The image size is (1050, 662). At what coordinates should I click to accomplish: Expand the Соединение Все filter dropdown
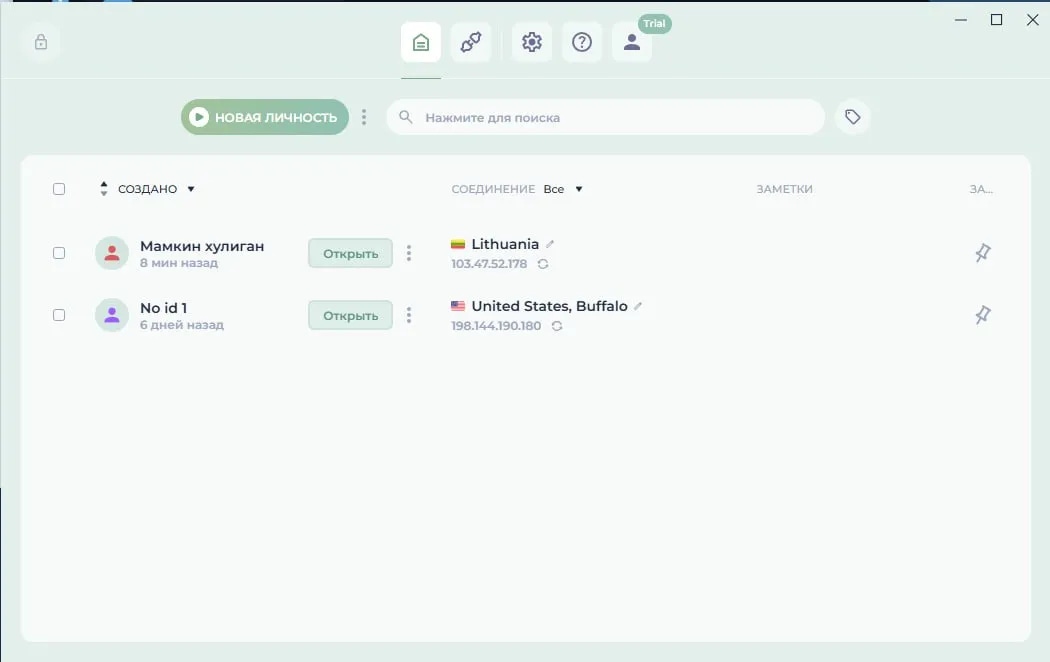pyautogui.click(x=579, y=189)
